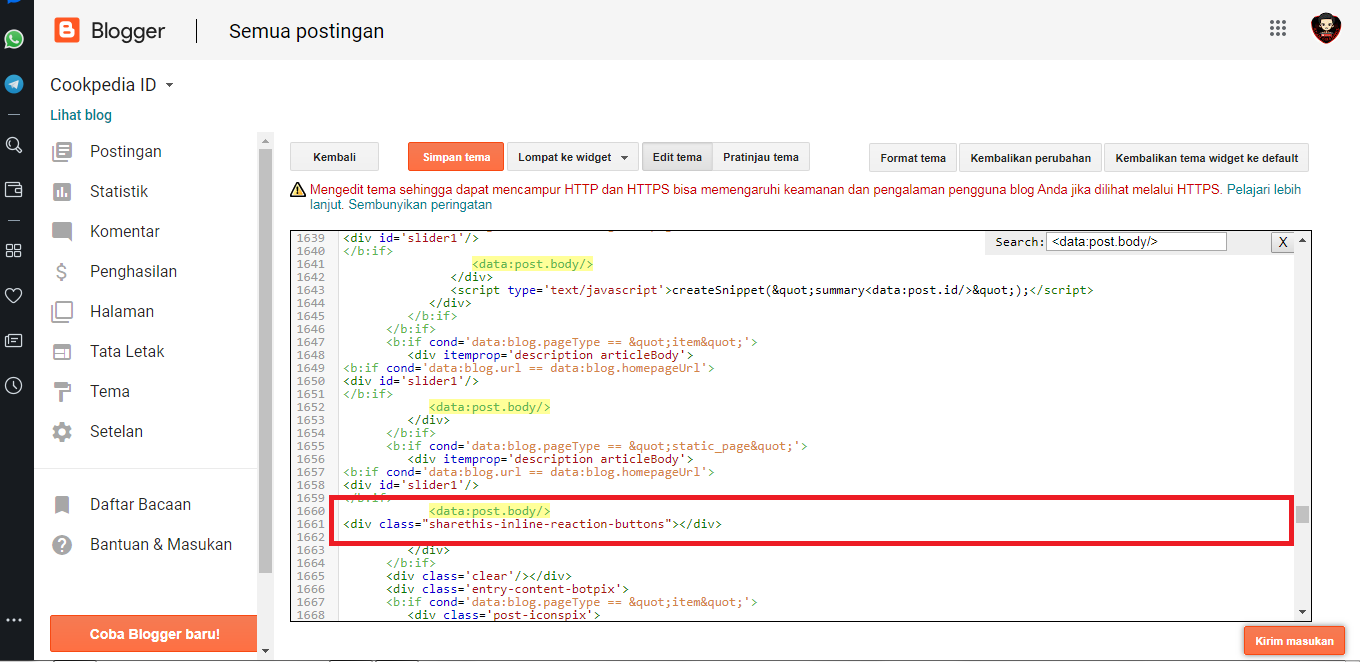Expand the Cookpedia ID blog selector
Image resolution: width=1360 pixels, height=662 pixels.
tap(112, 85)
